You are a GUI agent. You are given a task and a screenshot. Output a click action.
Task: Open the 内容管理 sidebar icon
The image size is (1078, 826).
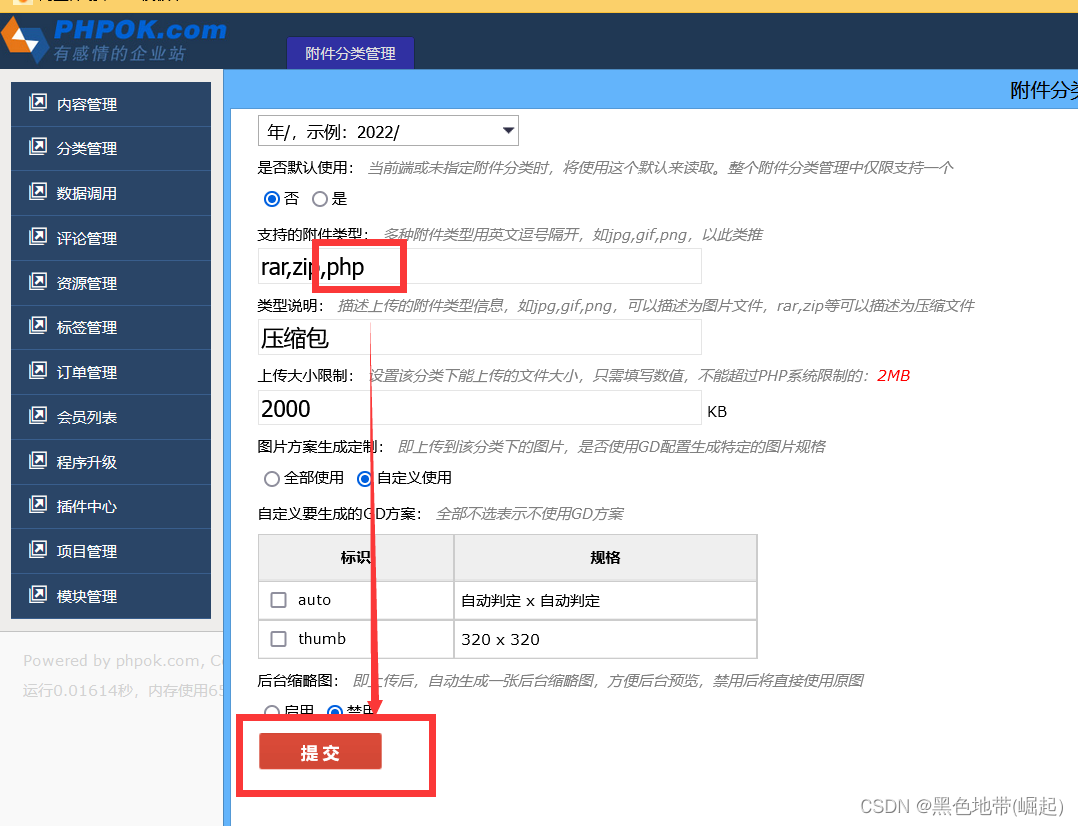[40, 104]
